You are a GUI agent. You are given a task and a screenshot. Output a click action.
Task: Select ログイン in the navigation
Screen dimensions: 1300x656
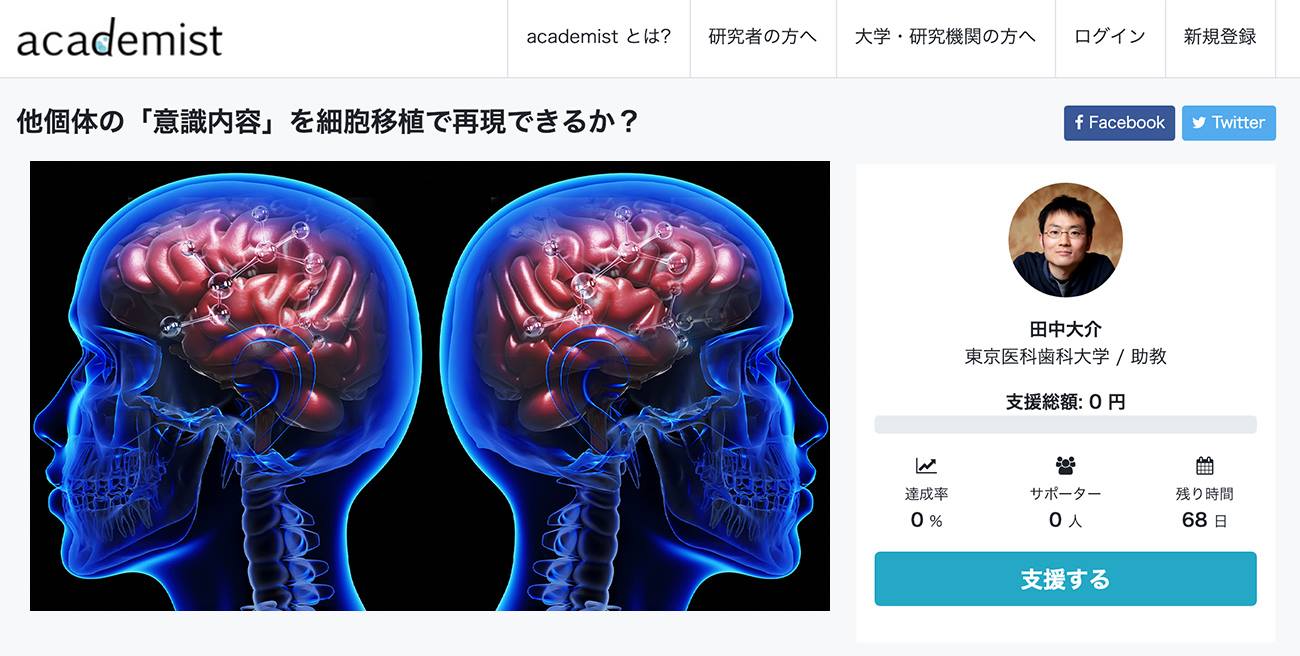point(1110,38)
